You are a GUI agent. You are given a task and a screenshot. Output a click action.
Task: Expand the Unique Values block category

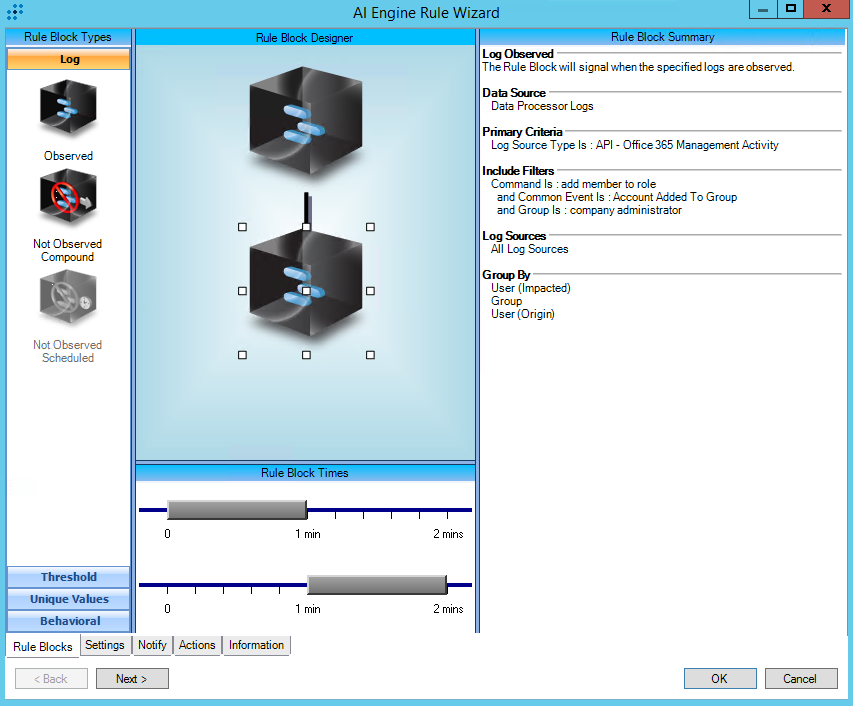[68, 599]
